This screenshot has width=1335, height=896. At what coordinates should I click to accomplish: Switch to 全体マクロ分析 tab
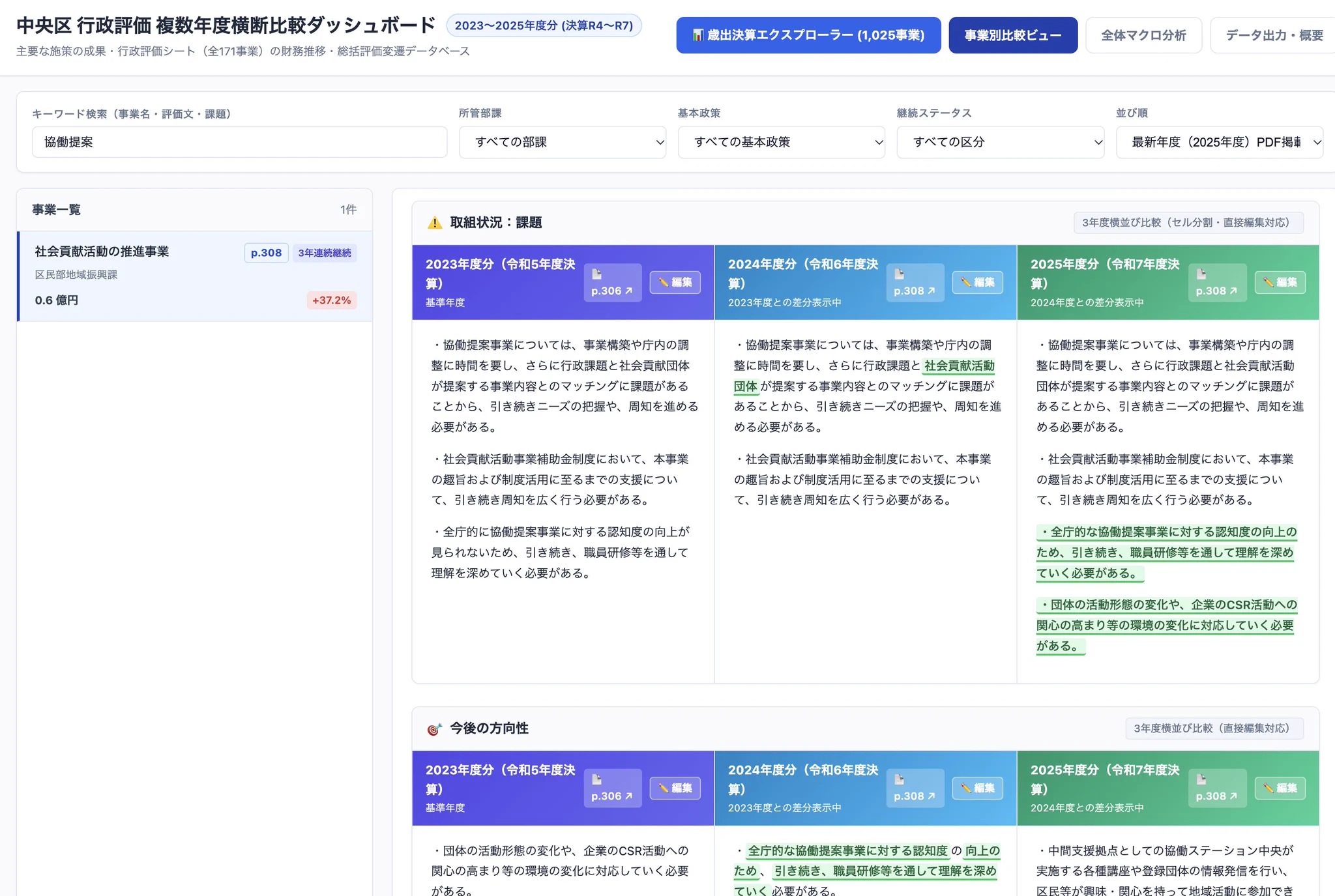[1143, 35]
